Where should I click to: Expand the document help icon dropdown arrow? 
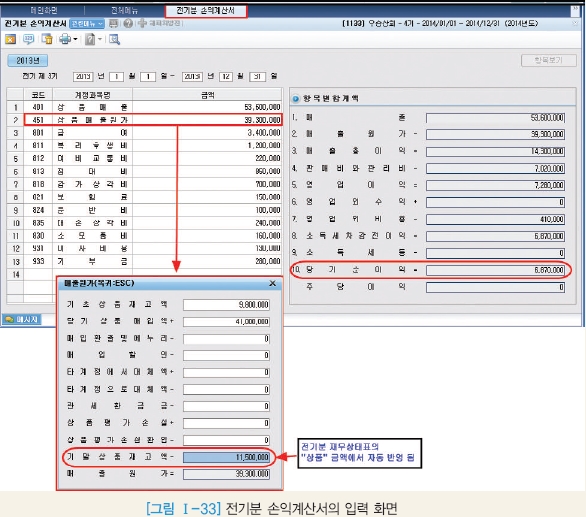point(100,39)
